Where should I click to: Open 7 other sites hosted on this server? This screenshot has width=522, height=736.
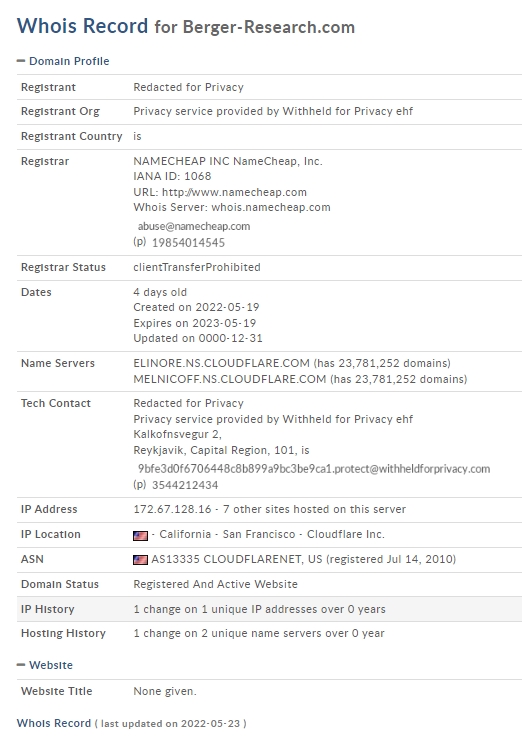(314, 509)
